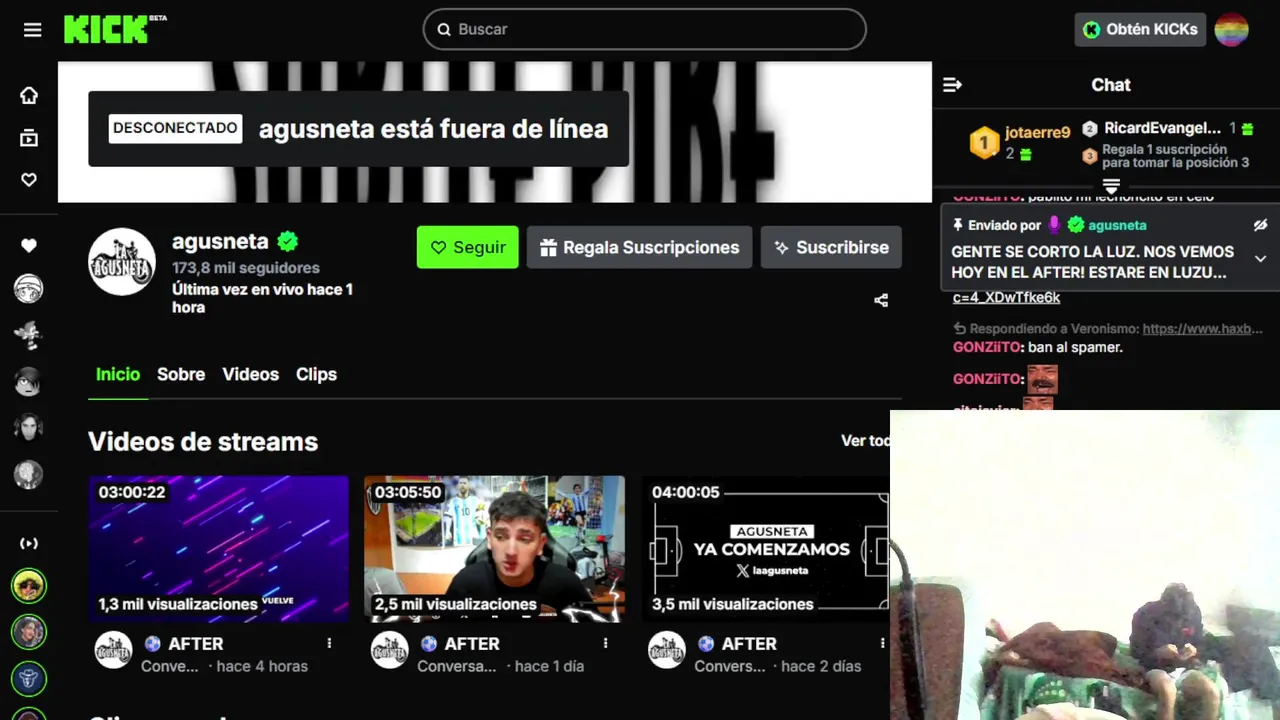This screenshot has height=720, width=1280.
Task: Click the 'Regala 1 suscripción' leaderboard hint
Action: (1175, 156)
